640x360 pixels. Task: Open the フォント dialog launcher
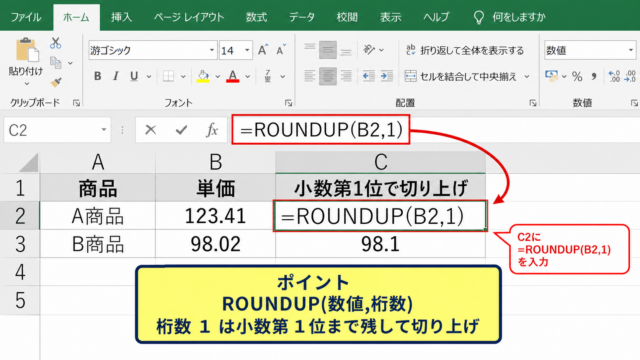288,103
